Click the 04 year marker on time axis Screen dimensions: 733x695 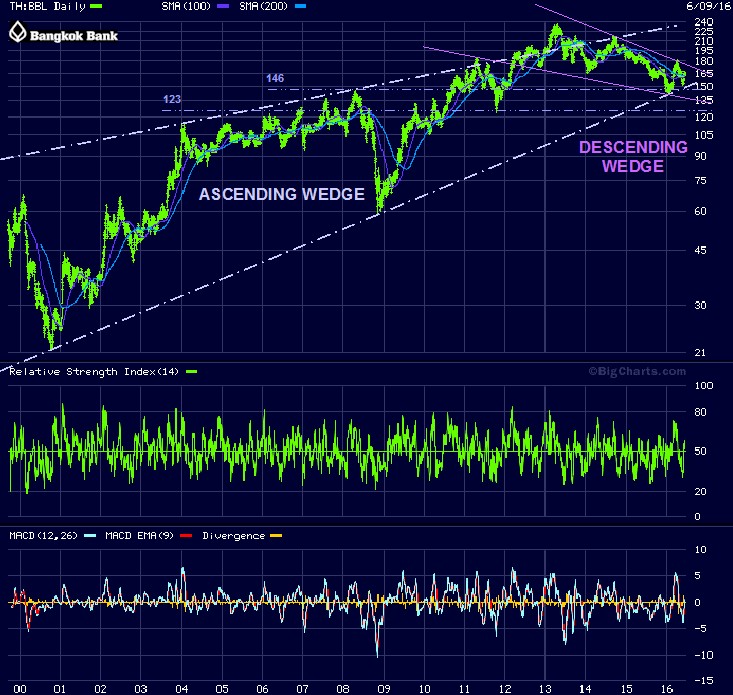182,689
